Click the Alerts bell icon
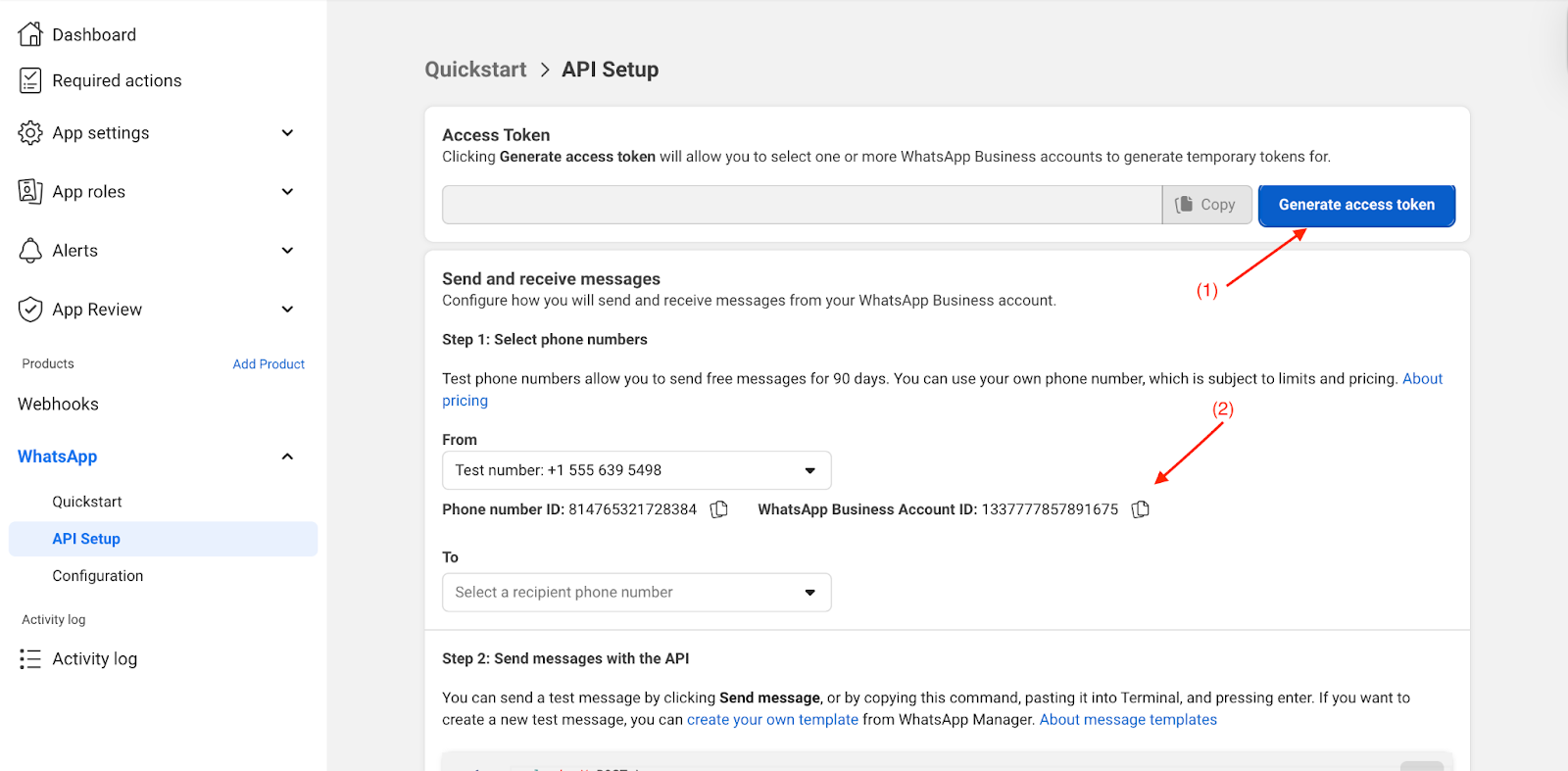This screenshot has width=1568, height=771. click(30, 251)
